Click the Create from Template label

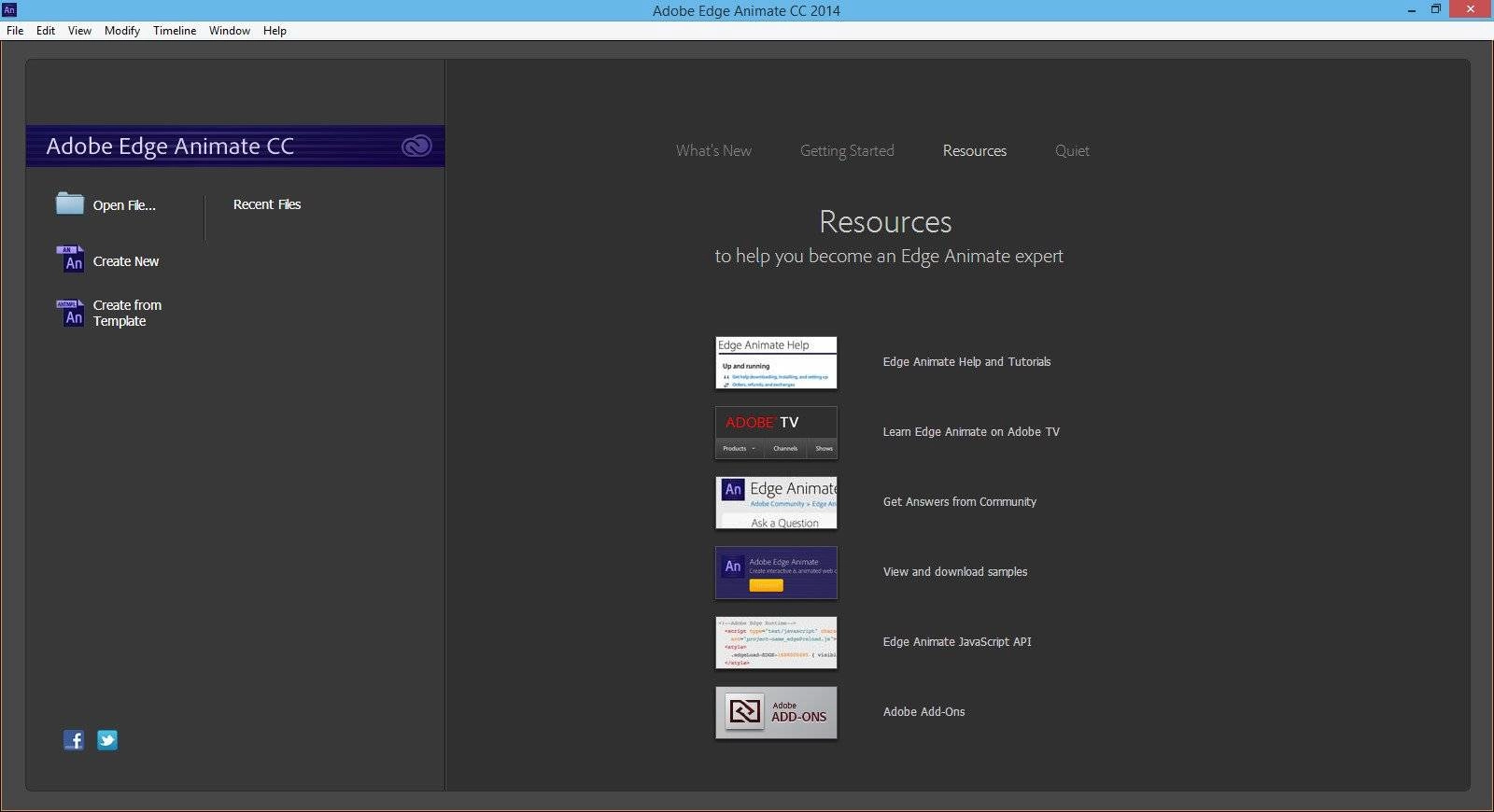point(127,313)
